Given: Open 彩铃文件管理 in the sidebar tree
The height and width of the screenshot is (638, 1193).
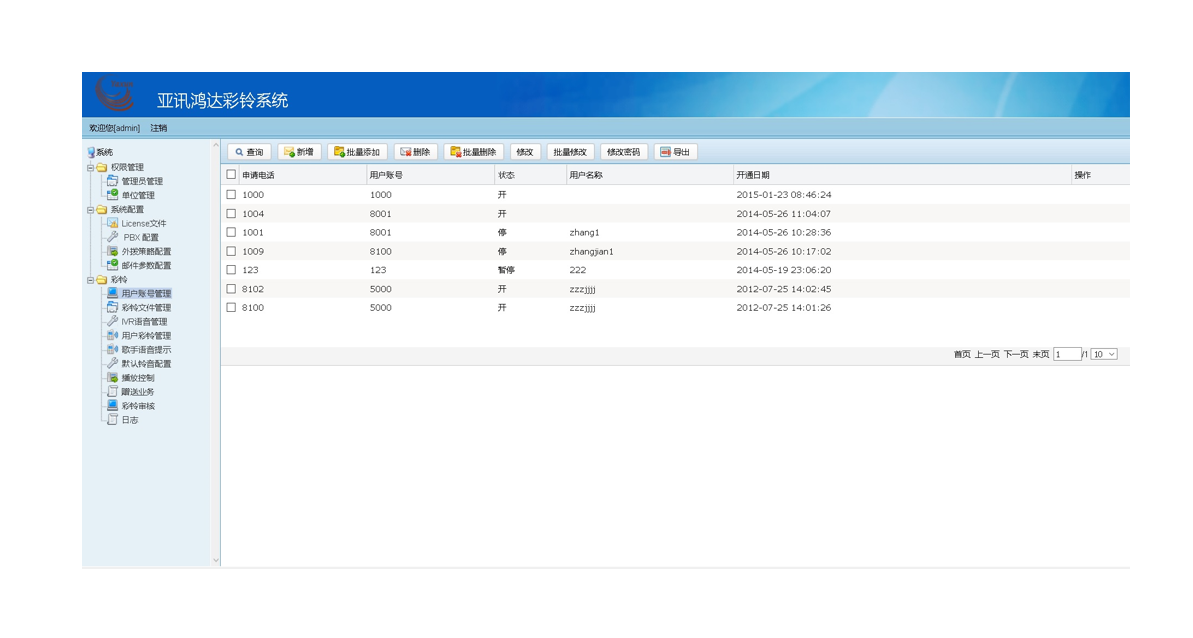Looking at the screenshot, I should (x=145, y=308).
